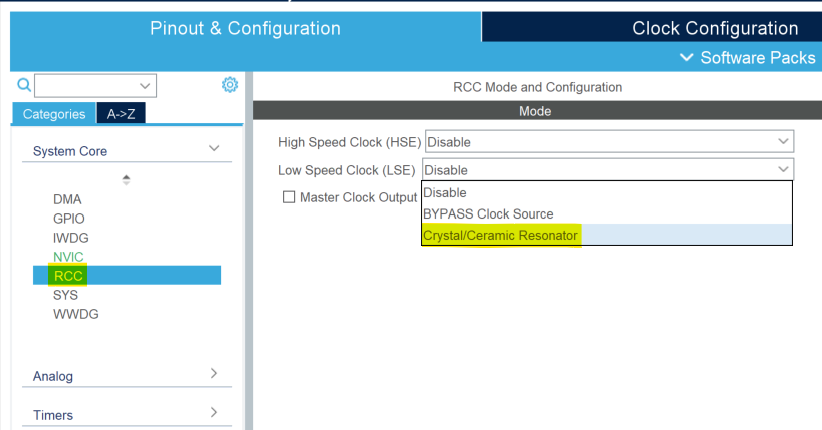Expand the Software Packs menu
Screen dimensions: 822x430
pos(748,57)
